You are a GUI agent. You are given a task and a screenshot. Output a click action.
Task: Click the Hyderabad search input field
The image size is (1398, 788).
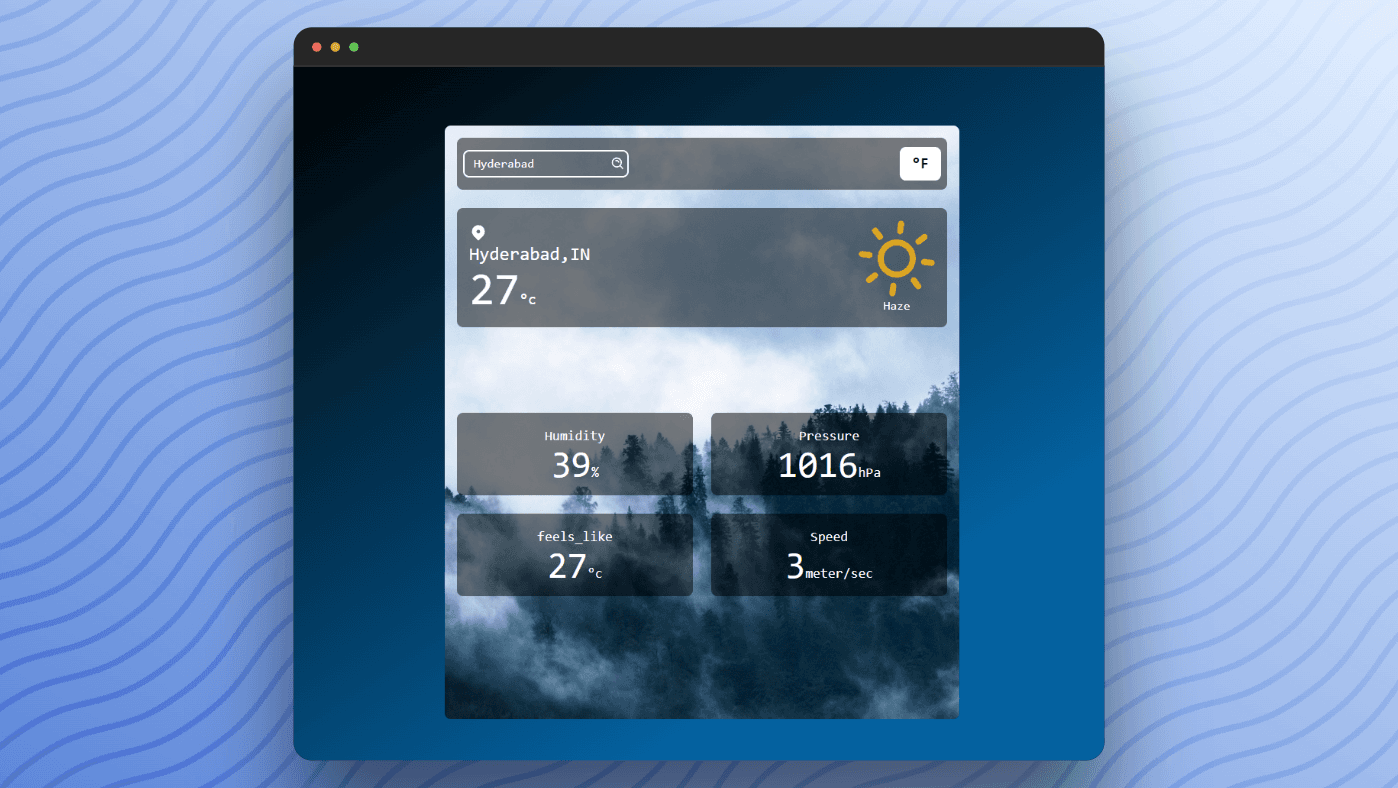(540, 163)
